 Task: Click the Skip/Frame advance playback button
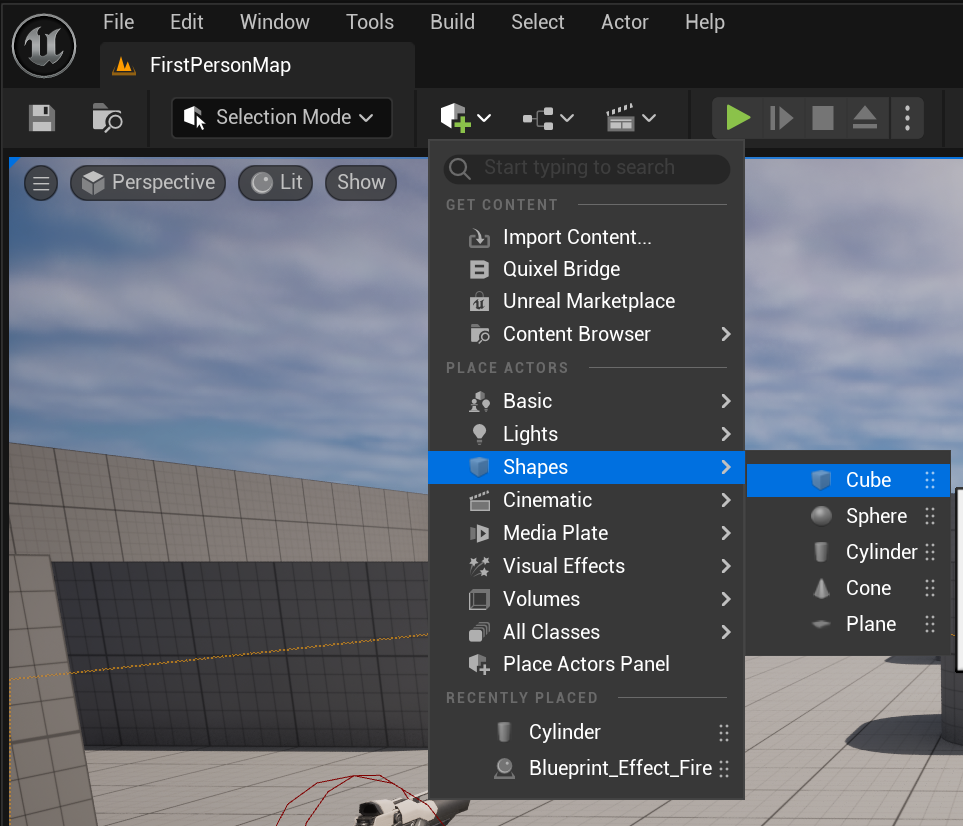[781, 118]
